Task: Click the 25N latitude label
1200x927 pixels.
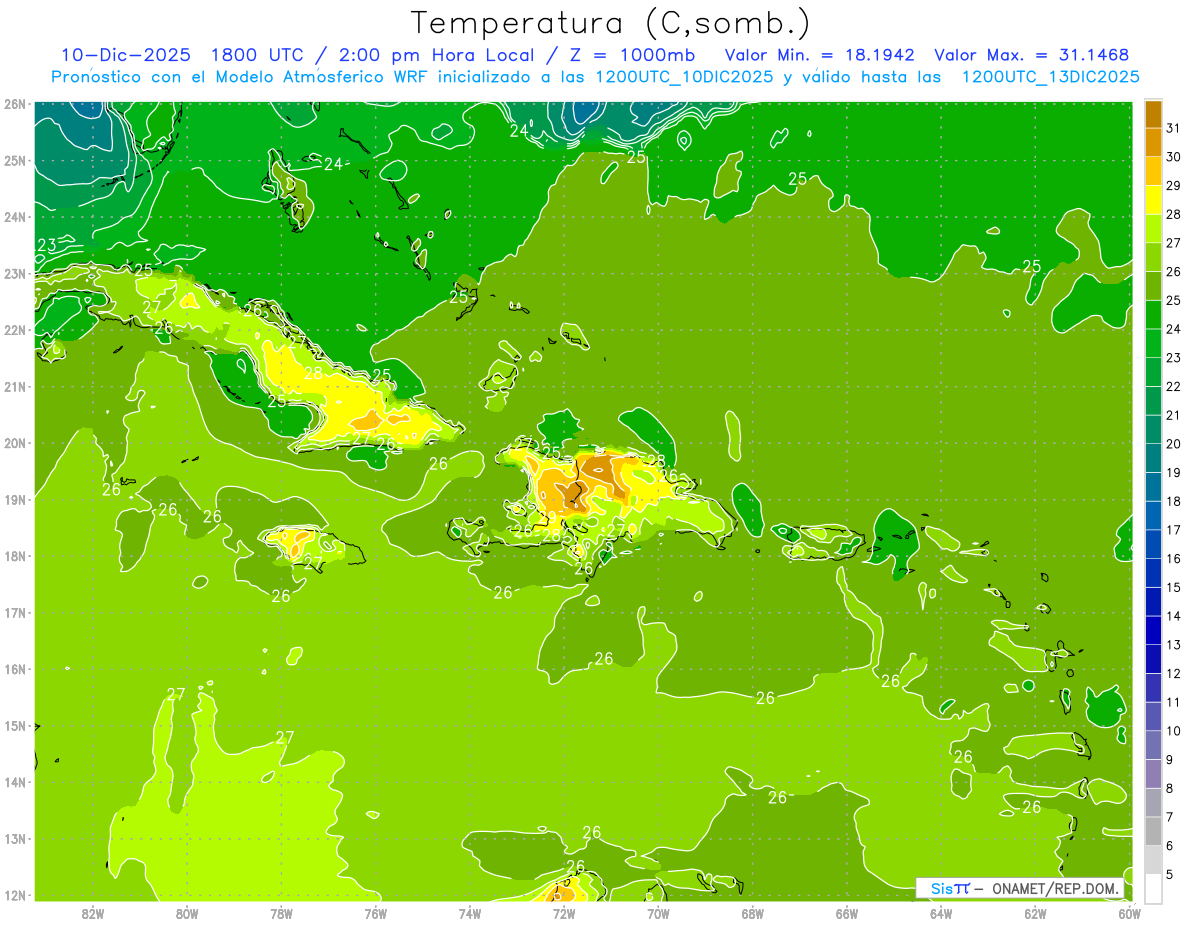Action: [x=14, y=160]
